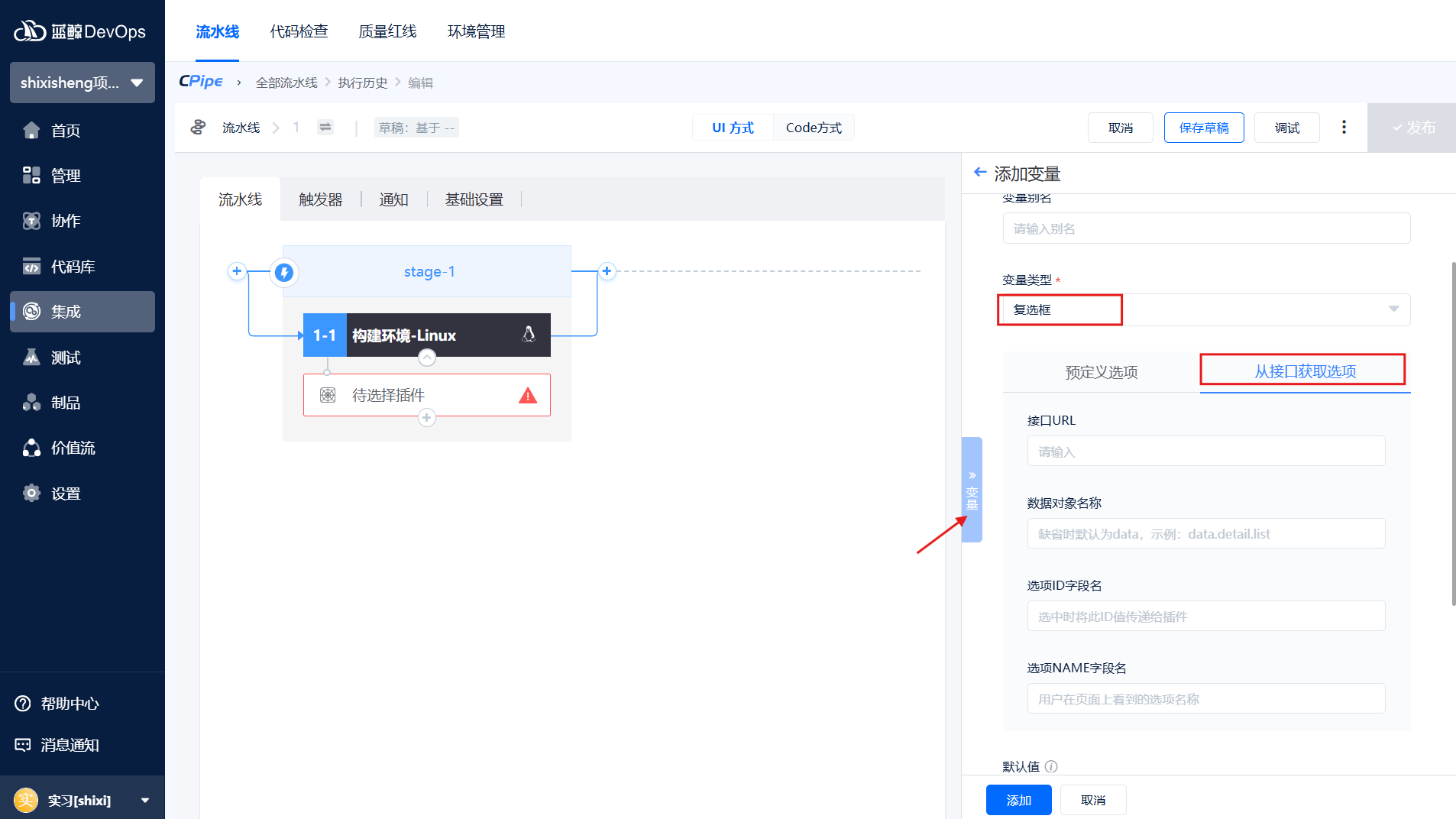
Task: Click the stage-1 trigger lightning icon
Action: tap(284, 272)
